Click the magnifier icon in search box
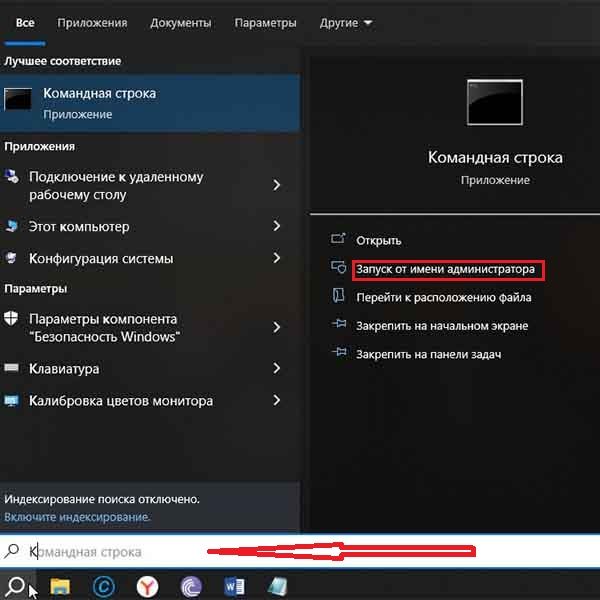The image size is (600, 600). [x=12, y=551]
